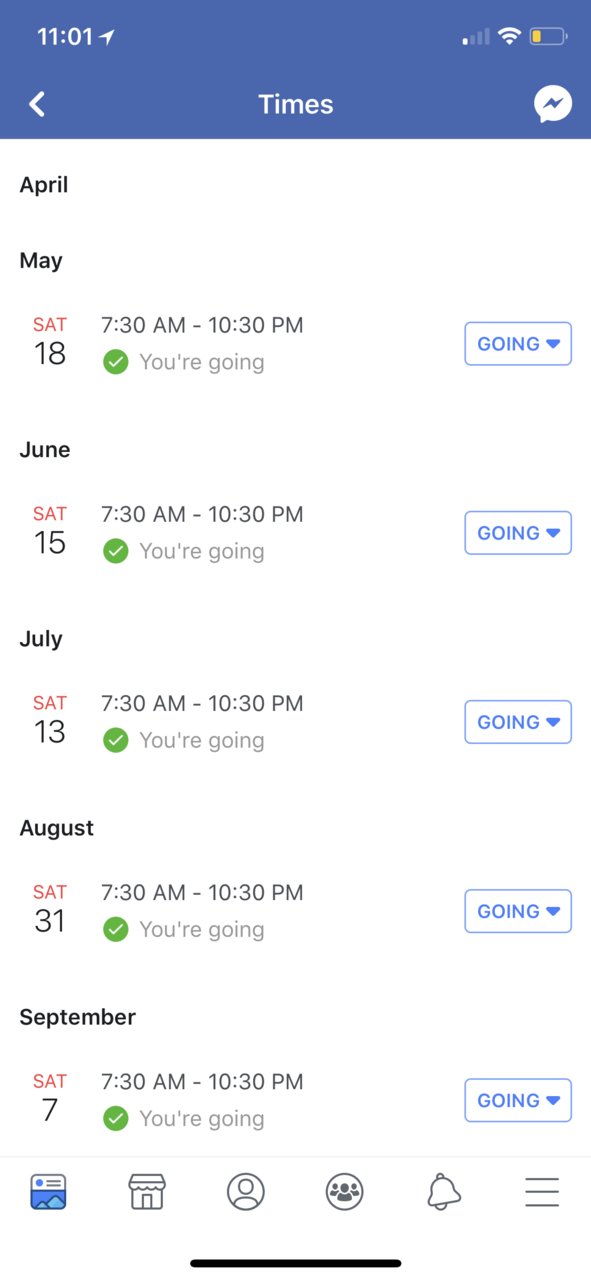Change response via GOING button for September 7
Screen dimensions: 591x1280
coord(518,1100)
